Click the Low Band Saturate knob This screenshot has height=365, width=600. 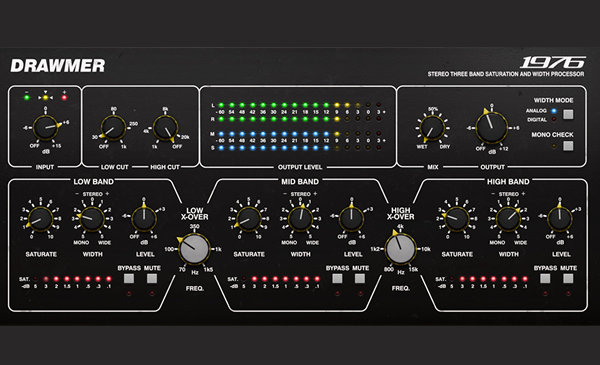tap(40, 219)
